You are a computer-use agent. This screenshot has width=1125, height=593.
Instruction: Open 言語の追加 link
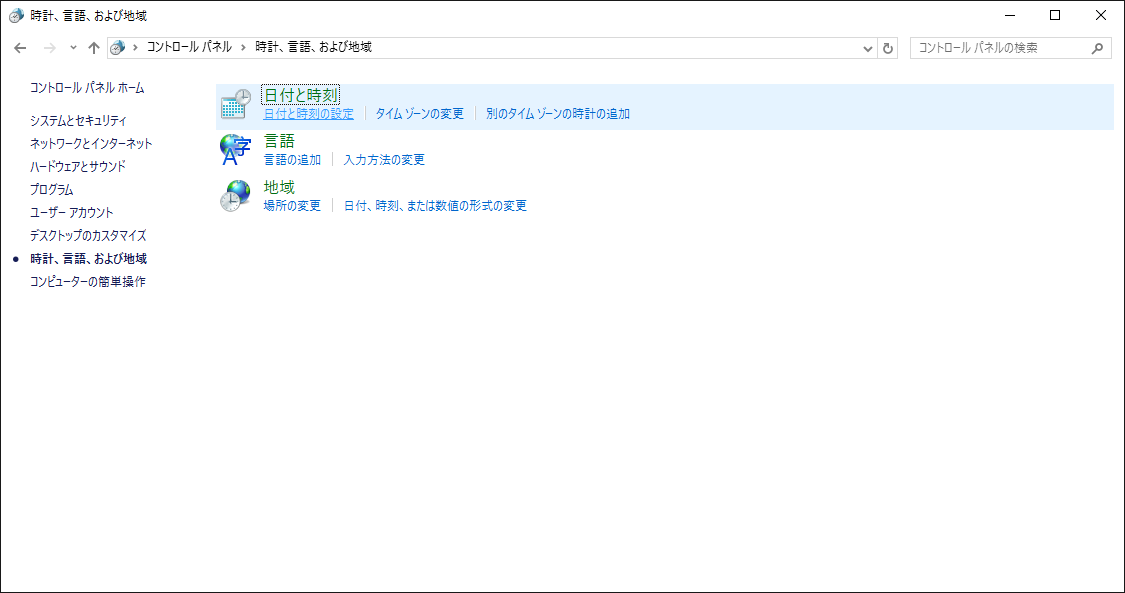click(292, 160)
